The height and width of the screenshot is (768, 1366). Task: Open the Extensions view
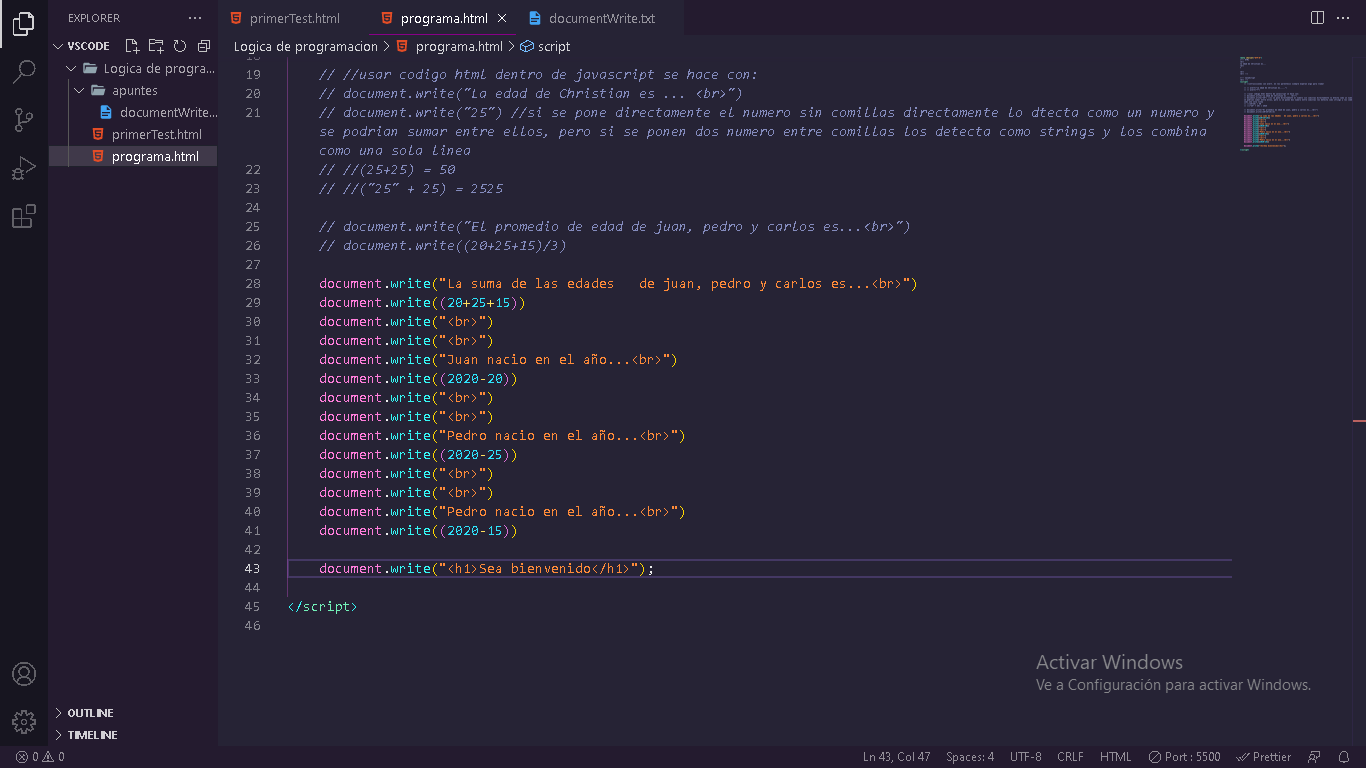coord(24,216)
